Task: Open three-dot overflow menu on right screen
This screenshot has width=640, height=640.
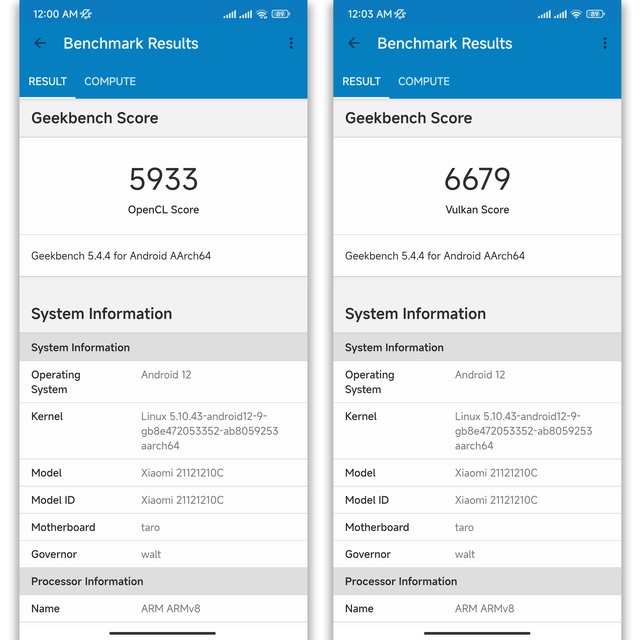Action: click(x=605, y=43)
